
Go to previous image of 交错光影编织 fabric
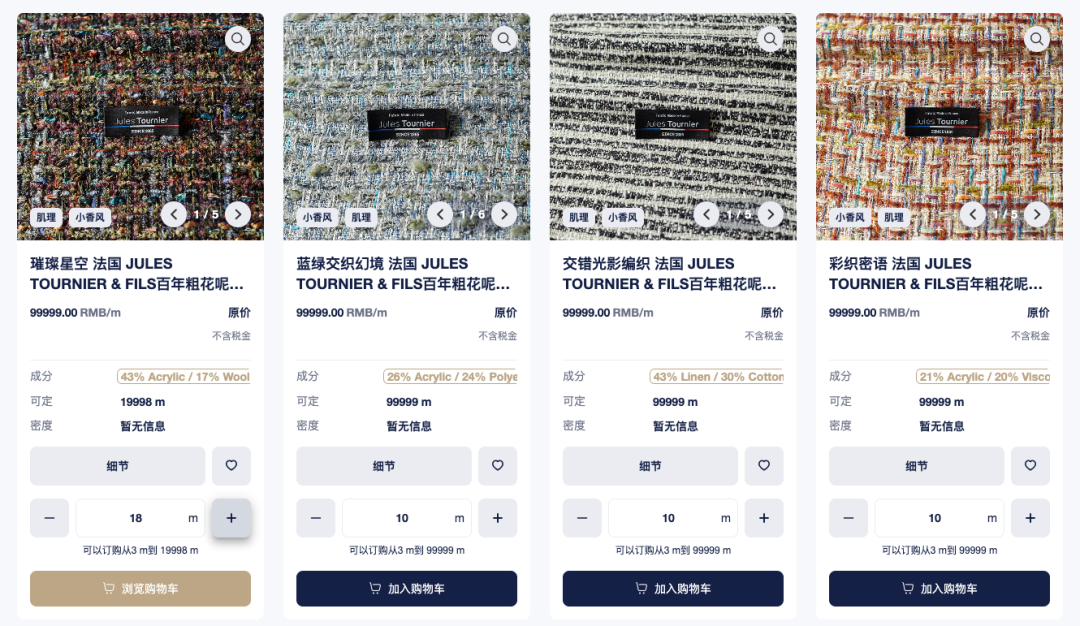click(x=706, y=214)
